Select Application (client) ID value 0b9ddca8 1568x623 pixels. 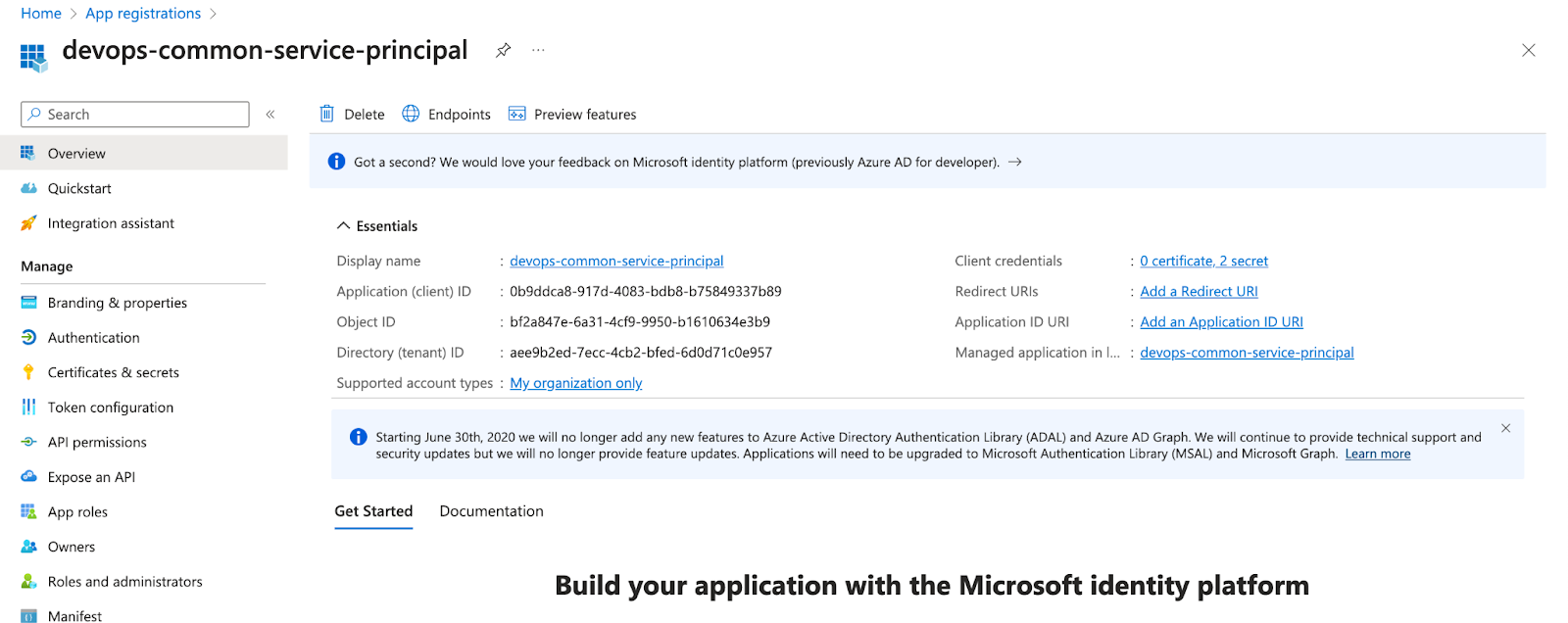coord(646,291)
